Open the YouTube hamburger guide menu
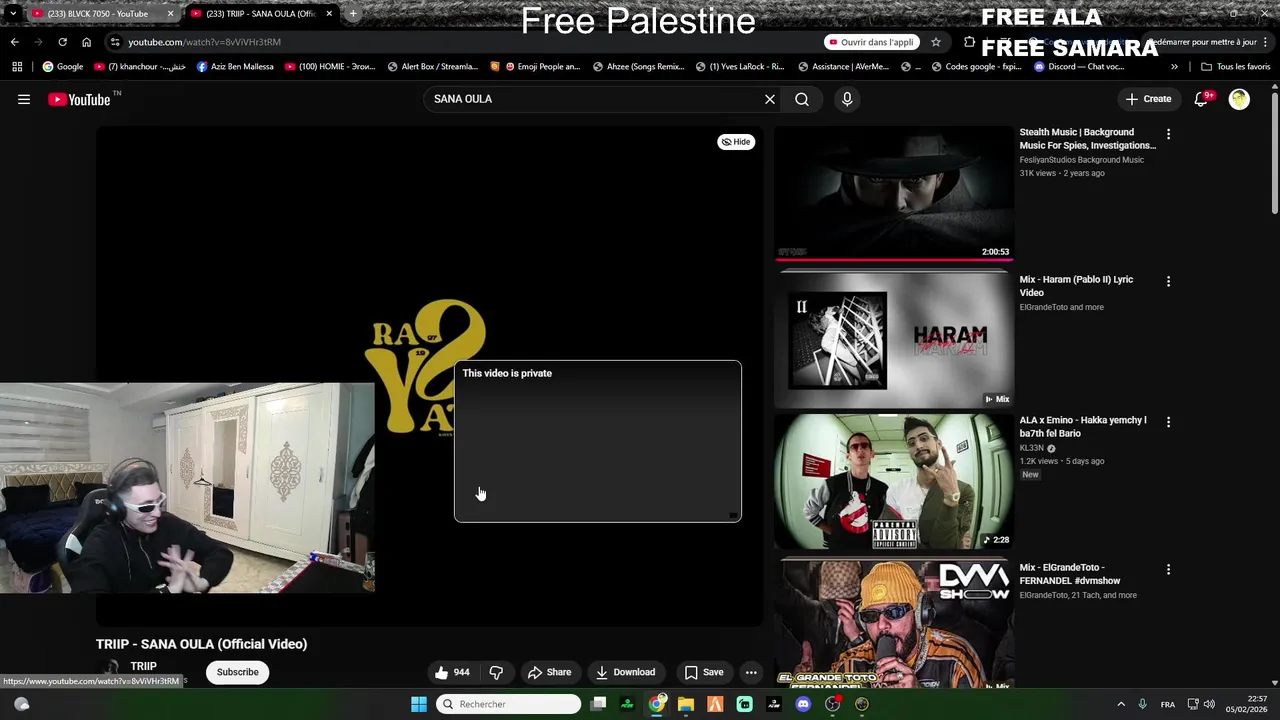 coord(24,99)
